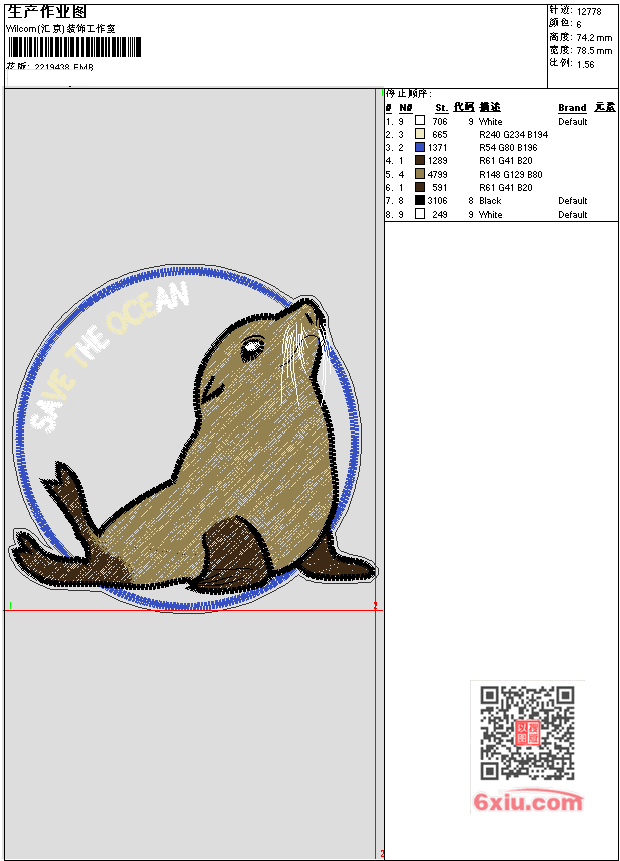Screen dimensions: 620x861
Task: Click the QR code image
Action: click(x=527, y=733)
